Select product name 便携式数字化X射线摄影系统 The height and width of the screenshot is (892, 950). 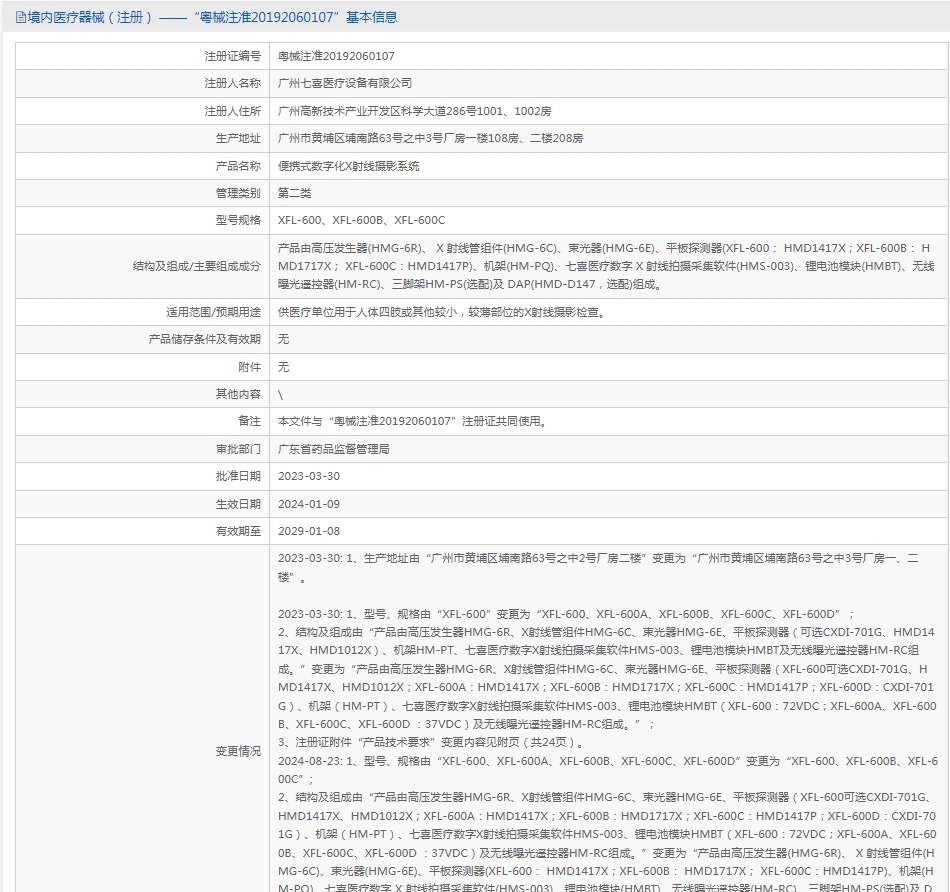coord(348,166)
